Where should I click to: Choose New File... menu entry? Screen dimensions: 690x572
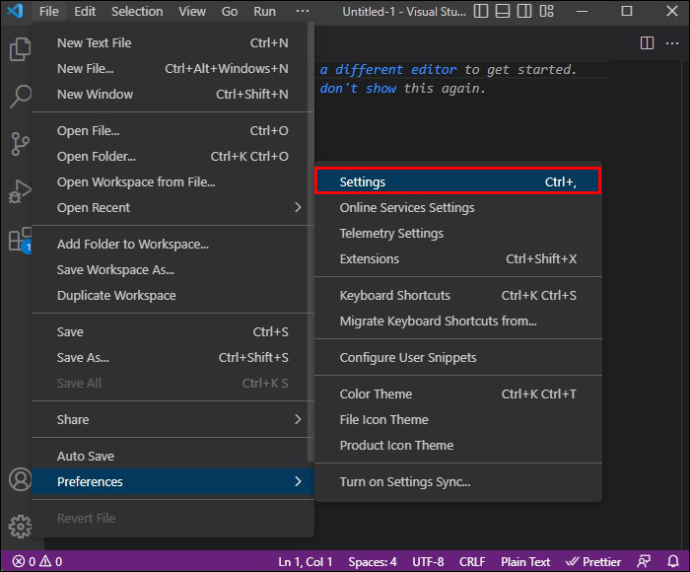point(172,69)
